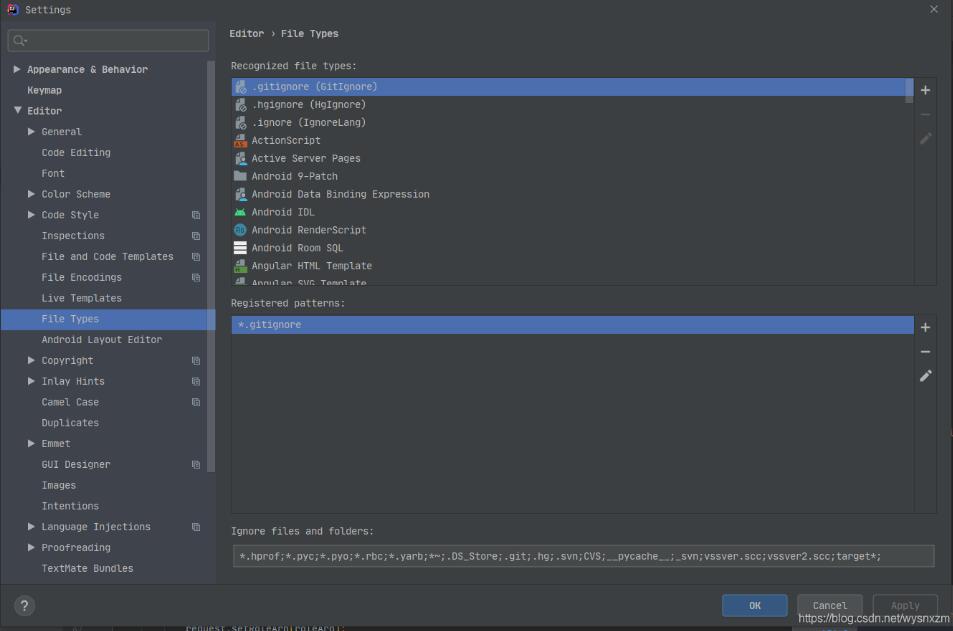Screen dimensions: 953x631
Task: Click the copy icon next to Inspections
Action: [196, 236]
